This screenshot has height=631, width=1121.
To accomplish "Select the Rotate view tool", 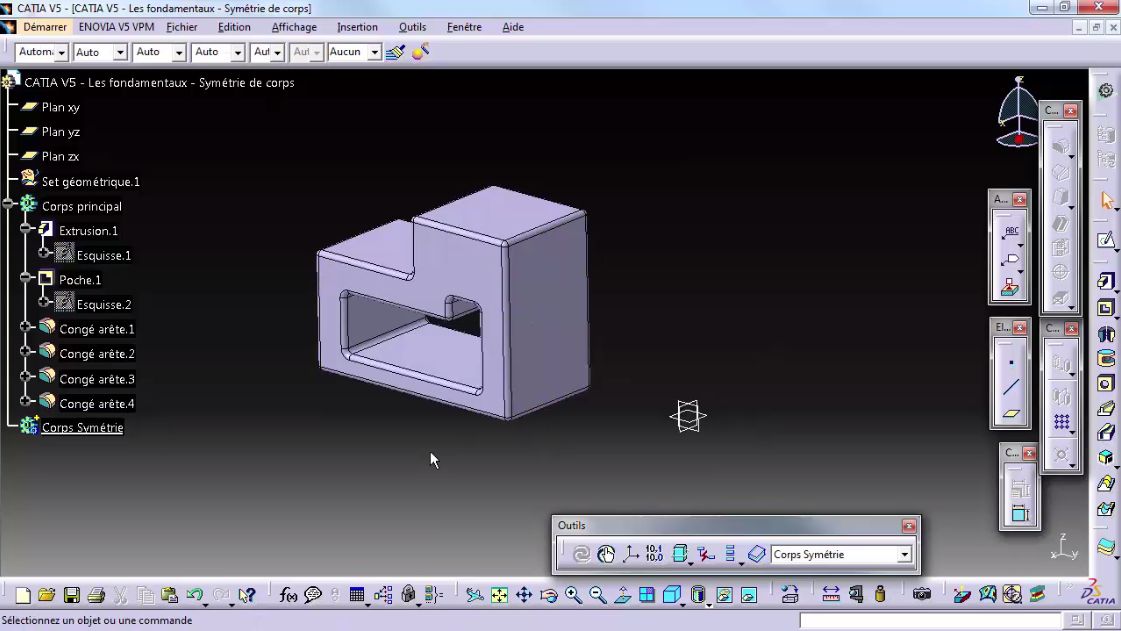I will click(548, 595).
